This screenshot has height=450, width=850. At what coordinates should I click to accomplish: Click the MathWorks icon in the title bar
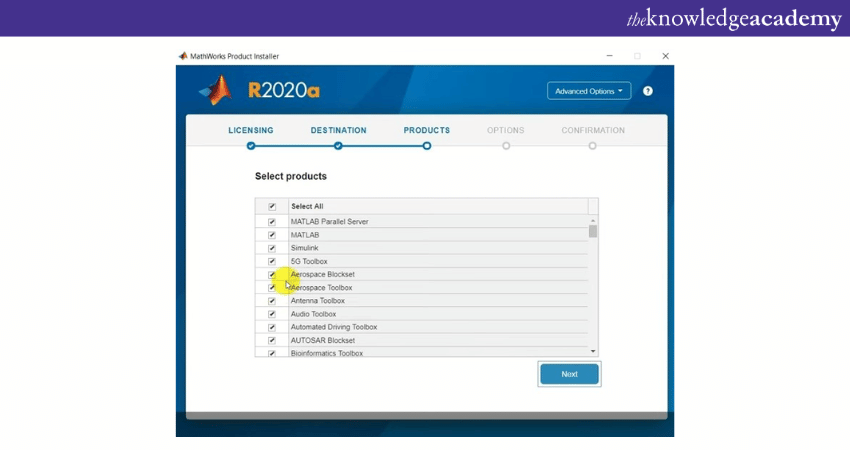click(182, 56)
